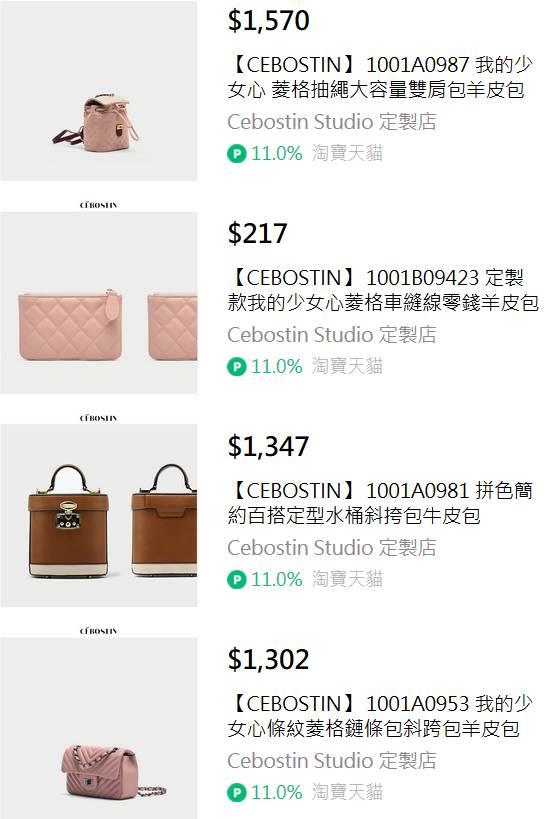Click the $1,302 price label
This screenshot has width=553, height=819.
268,659
